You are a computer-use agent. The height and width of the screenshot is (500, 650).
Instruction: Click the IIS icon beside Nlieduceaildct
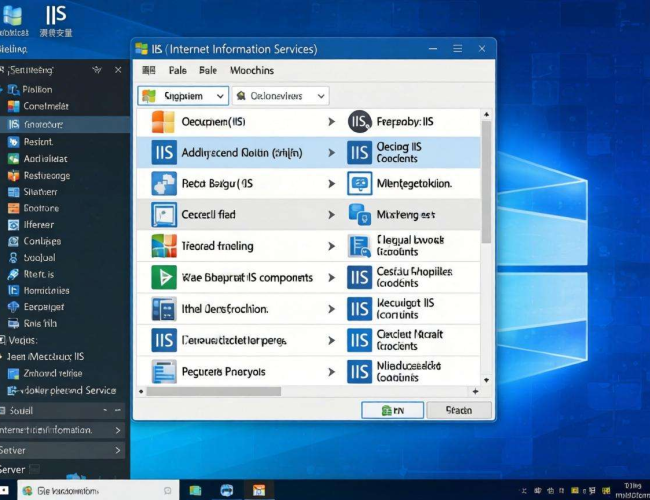tap(359, 371)
